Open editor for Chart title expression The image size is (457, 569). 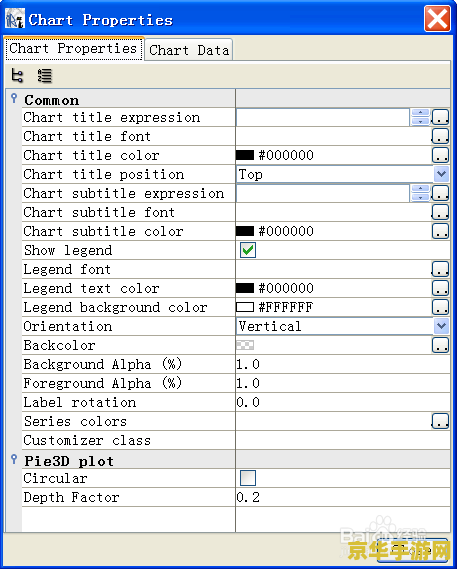pos(440,117)
